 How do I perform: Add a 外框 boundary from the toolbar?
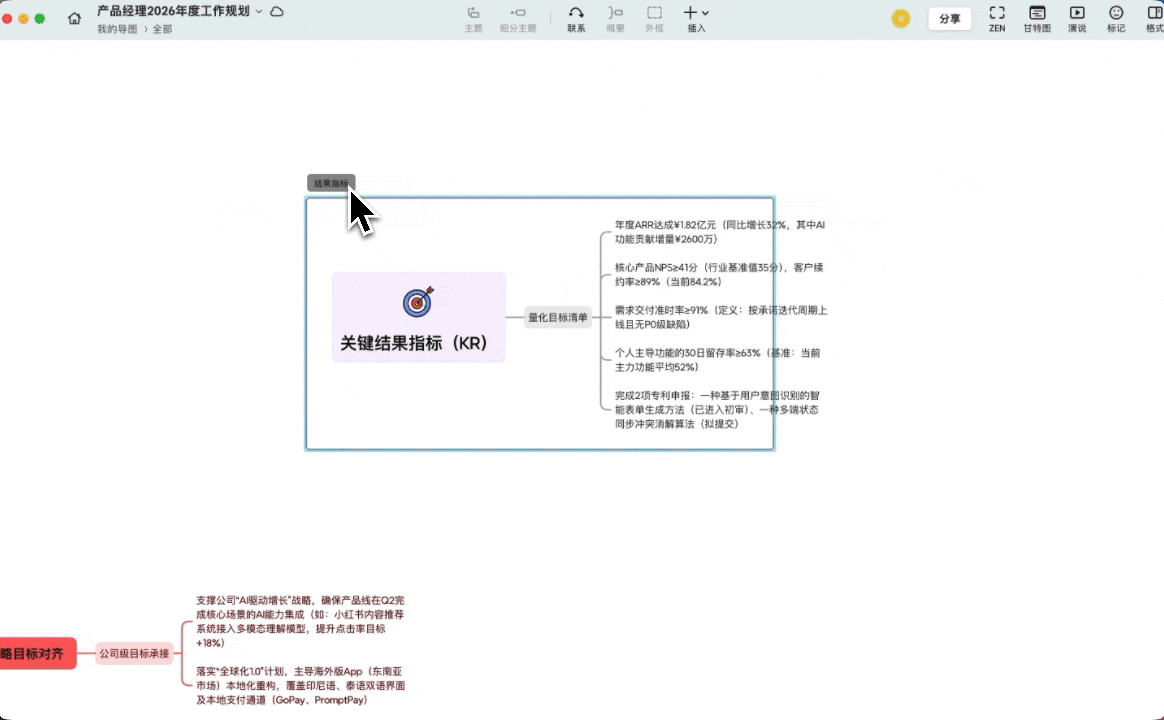pos(654,17)
